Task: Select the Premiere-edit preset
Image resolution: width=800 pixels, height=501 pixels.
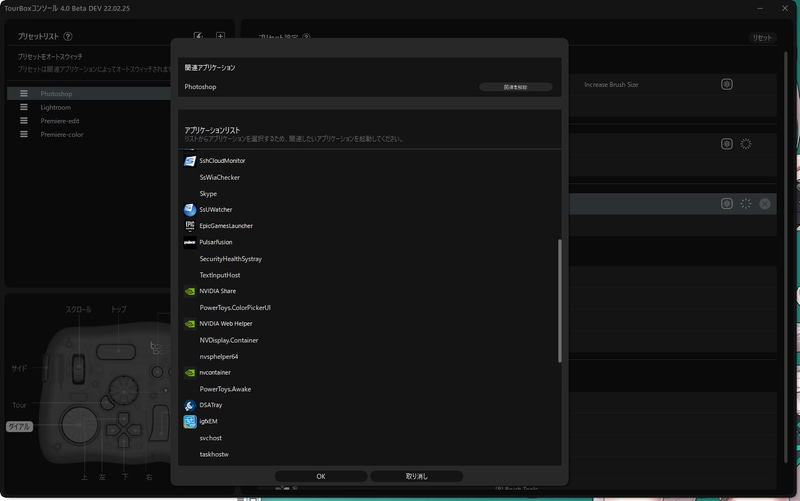Action: click(60, 121)
